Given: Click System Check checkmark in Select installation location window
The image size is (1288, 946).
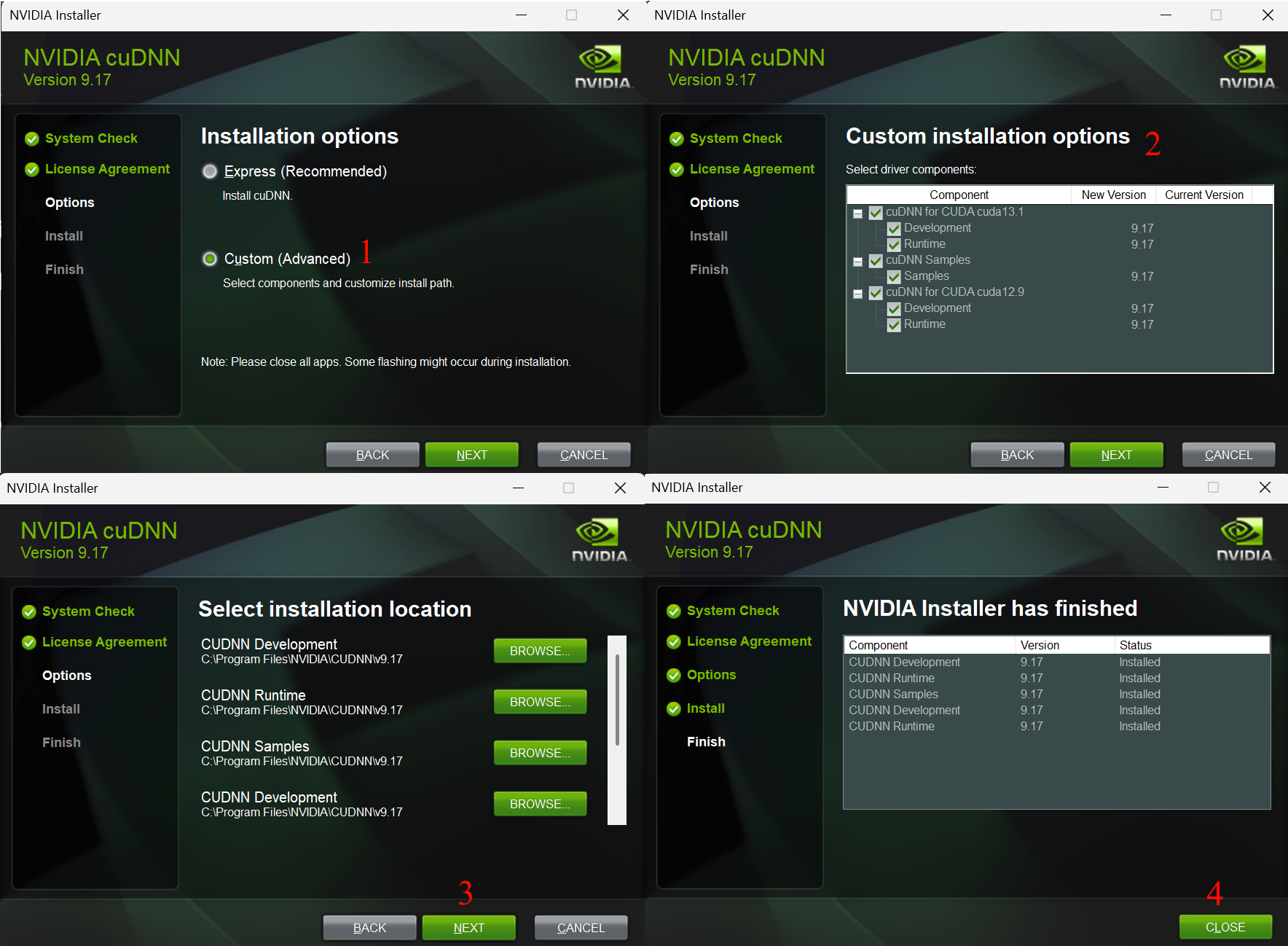Looking at the screenshot, I should click(x=29, y=612).
